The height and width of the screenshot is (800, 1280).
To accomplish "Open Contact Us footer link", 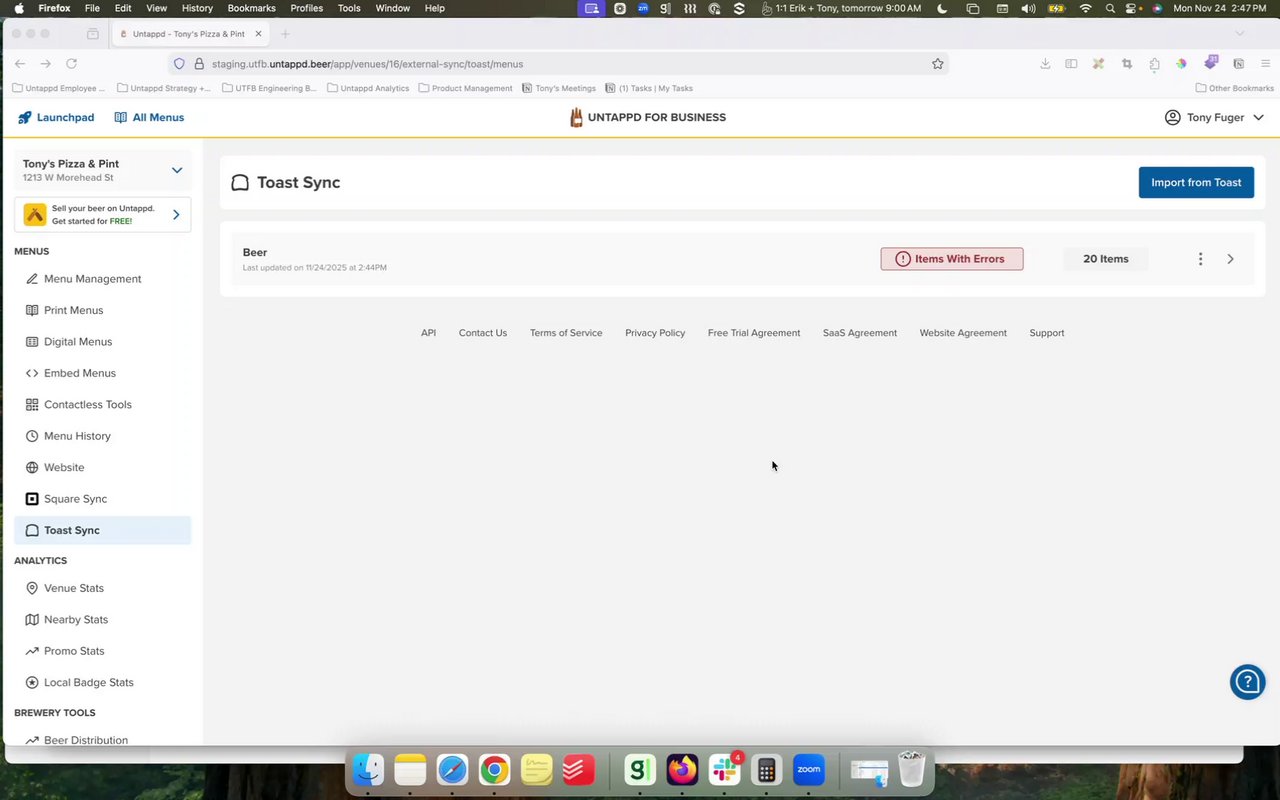I will (483, 333).
